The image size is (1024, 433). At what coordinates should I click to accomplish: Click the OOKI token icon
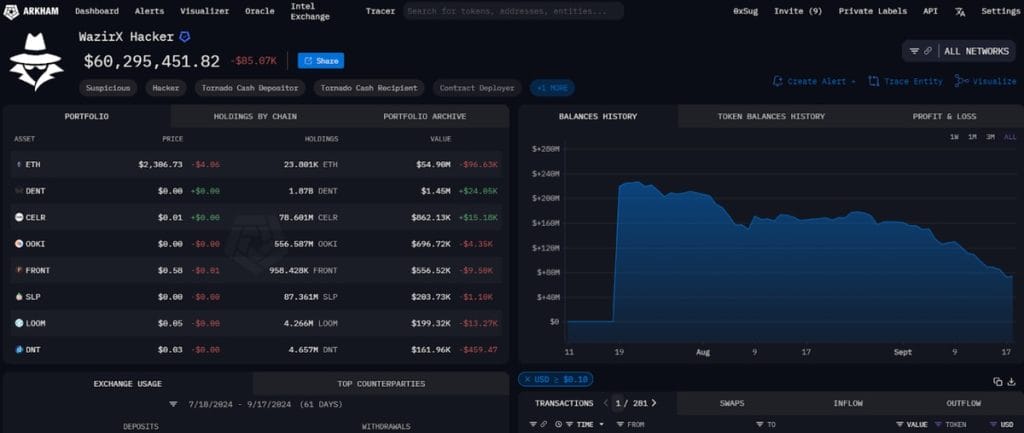19,244
